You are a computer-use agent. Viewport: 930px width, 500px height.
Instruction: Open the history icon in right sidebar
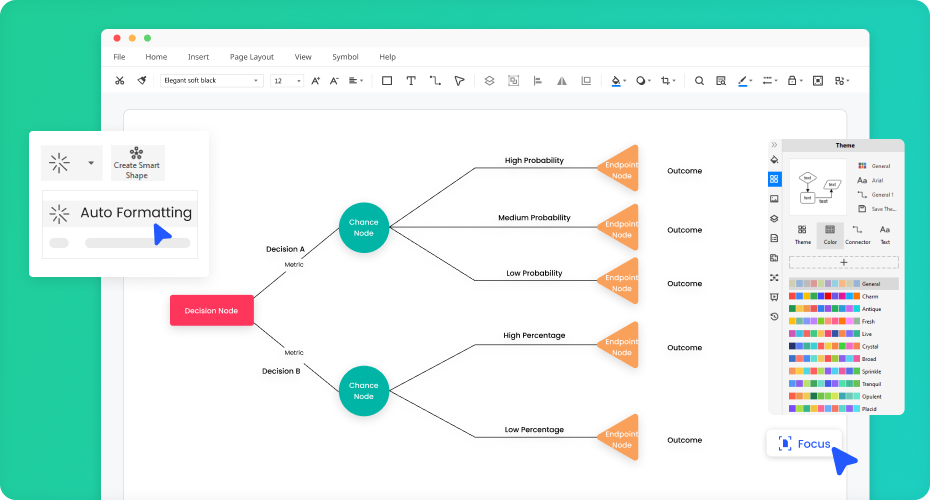point(774,316)
